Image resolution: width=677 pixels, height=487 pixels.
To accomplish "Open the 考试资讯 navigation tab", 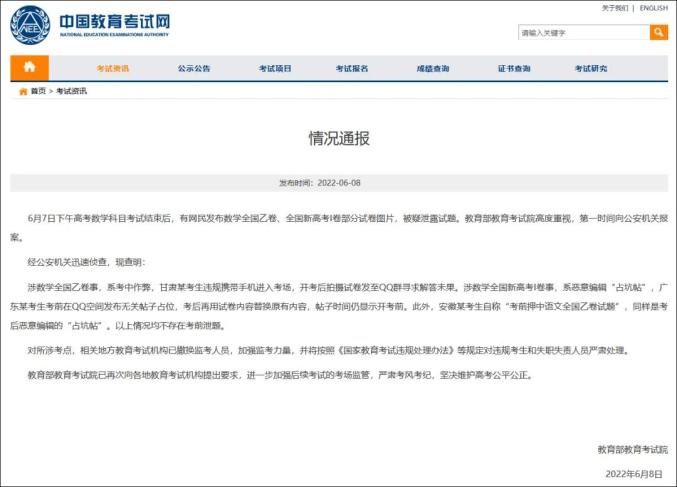I will tap(113, 68).
